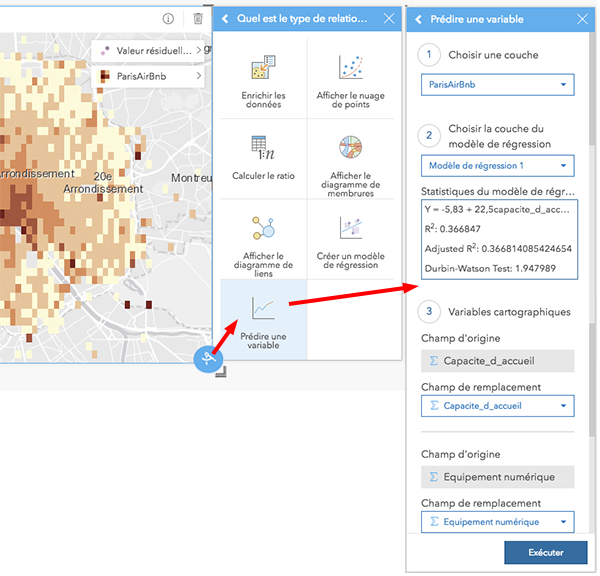
Task: Click the blue round action button on map
Action: click(208, 359)
